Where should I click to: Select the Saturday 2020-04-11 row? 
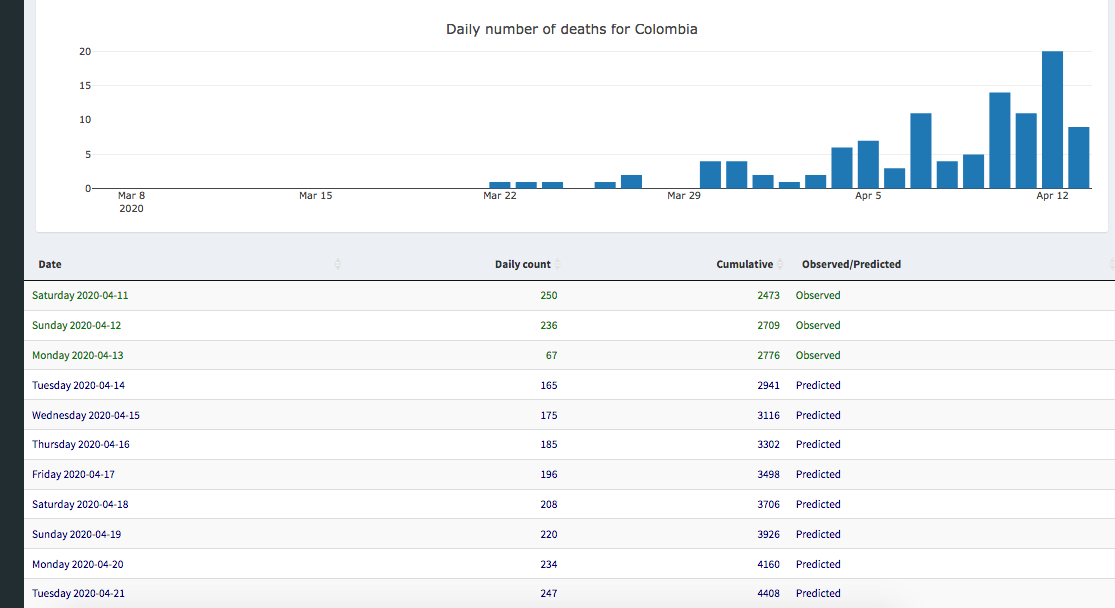click(80, 296)
